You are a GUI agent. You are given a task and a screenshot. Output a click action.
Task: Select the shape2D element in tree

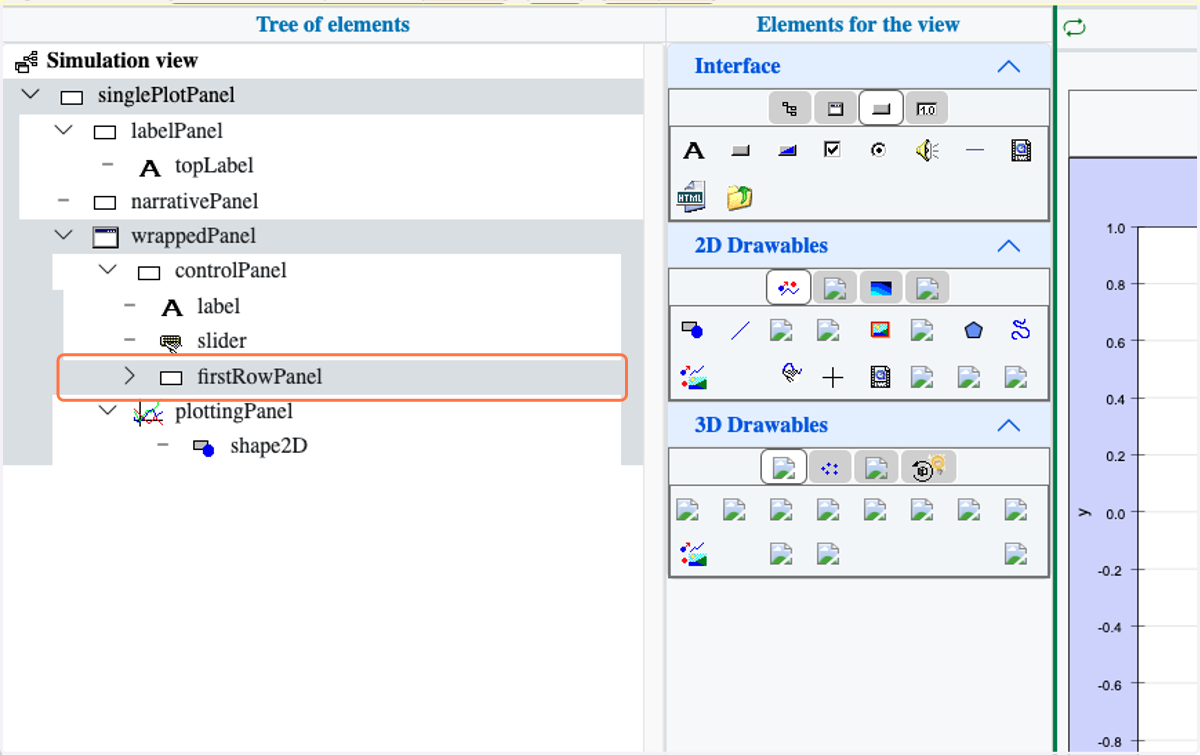[x=269, y=446]
